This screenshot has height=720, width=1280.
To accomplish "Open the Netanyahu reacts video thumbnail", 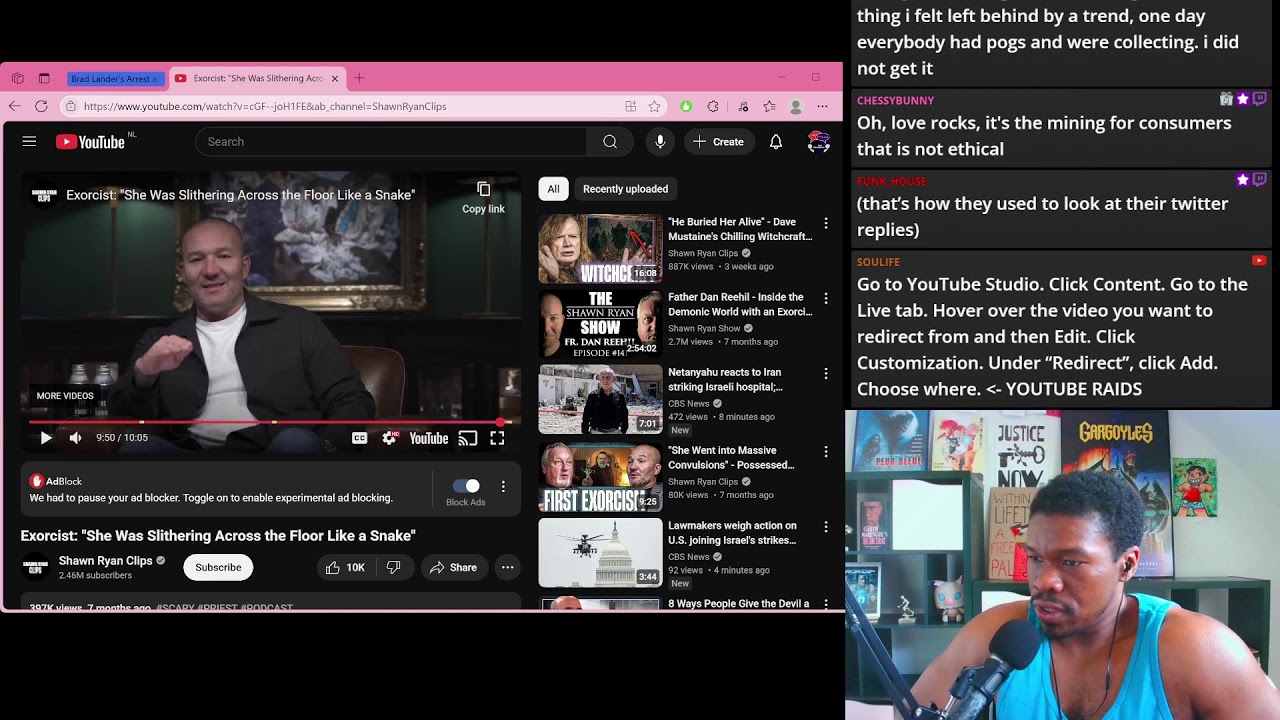I will pos(600,399).
